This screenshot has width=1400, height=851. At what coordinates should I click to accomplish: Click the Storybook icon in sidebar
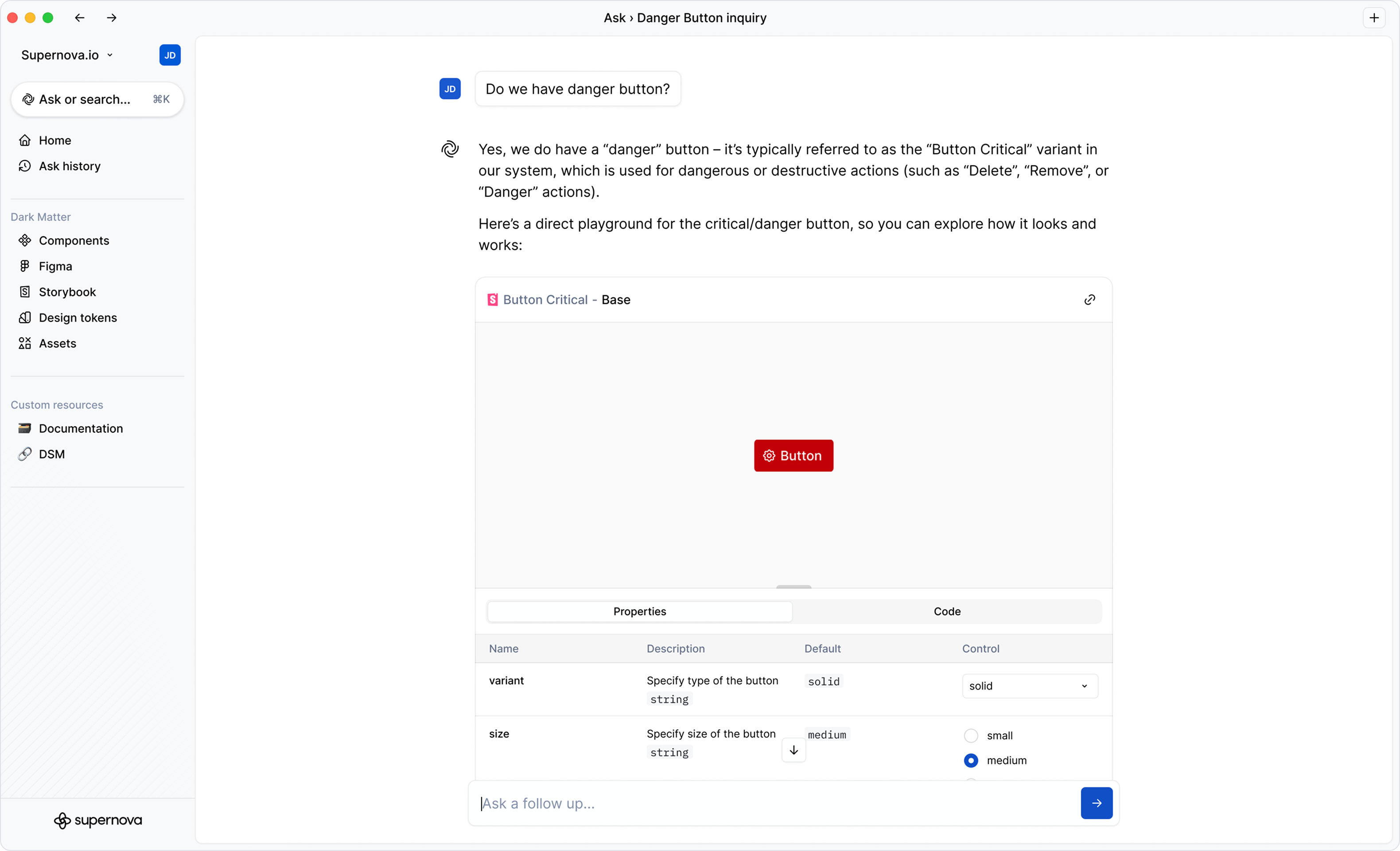(24, 292)
